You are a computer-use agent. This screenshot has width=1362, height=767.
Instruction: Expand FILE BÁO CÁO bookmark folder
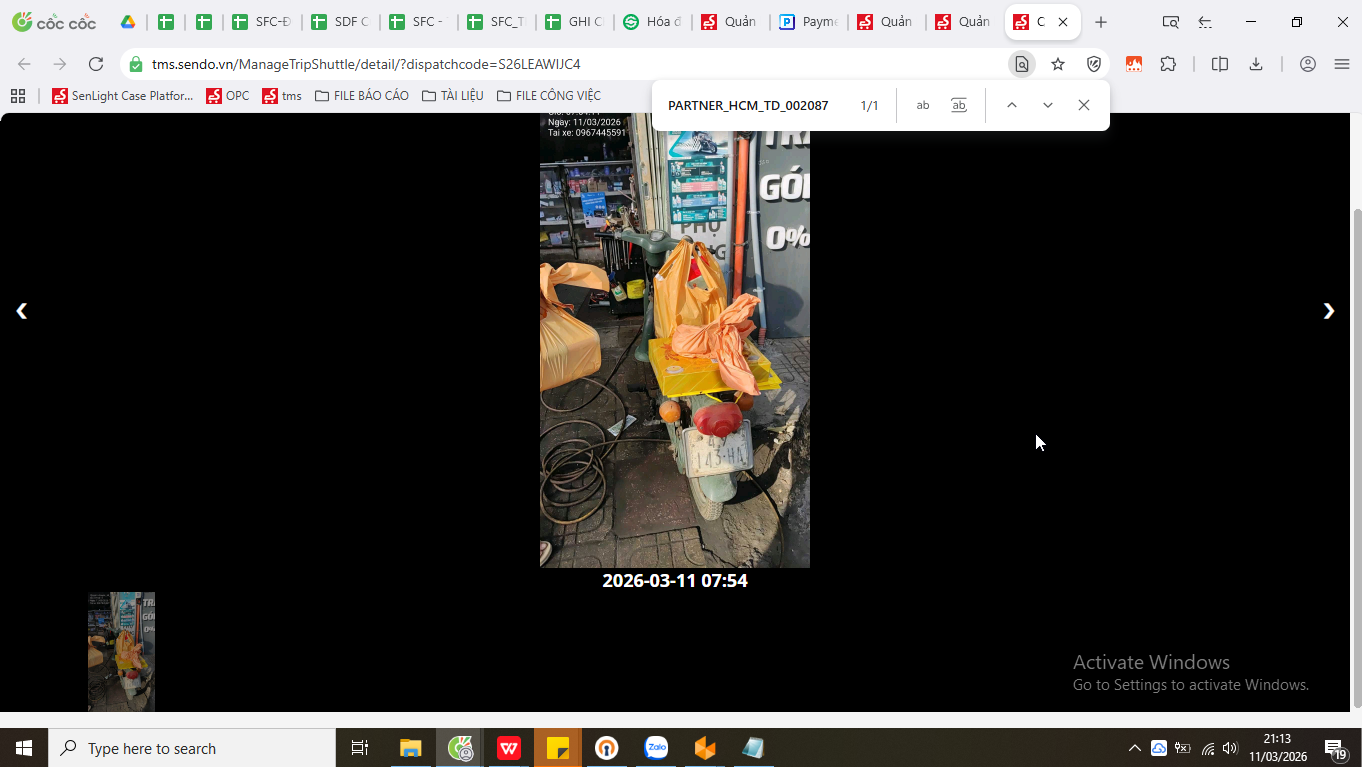(362, 96)
